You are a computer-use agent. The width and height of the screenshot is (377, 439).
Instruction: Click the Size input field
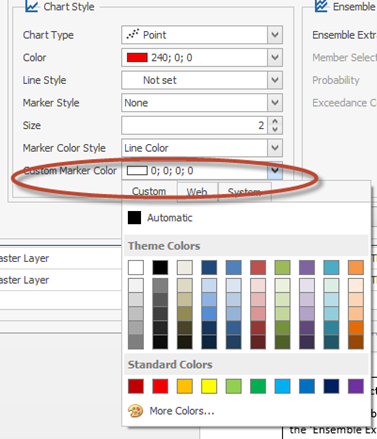(x=194, y=125)
